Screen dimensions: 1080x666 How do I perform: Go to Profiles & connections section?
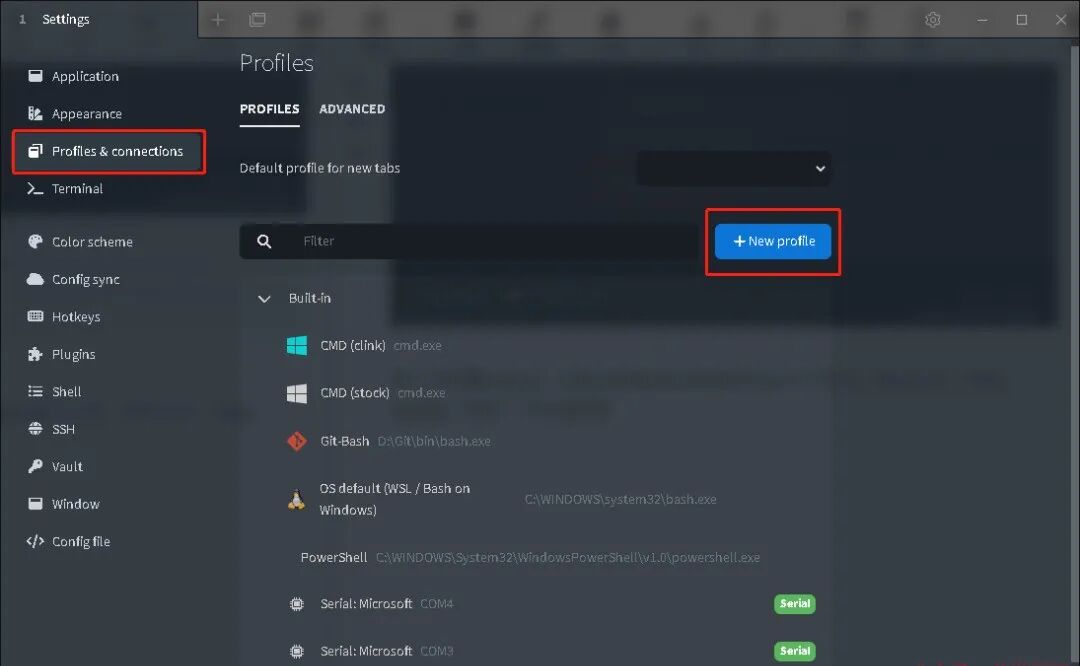[x=109, y=152]
